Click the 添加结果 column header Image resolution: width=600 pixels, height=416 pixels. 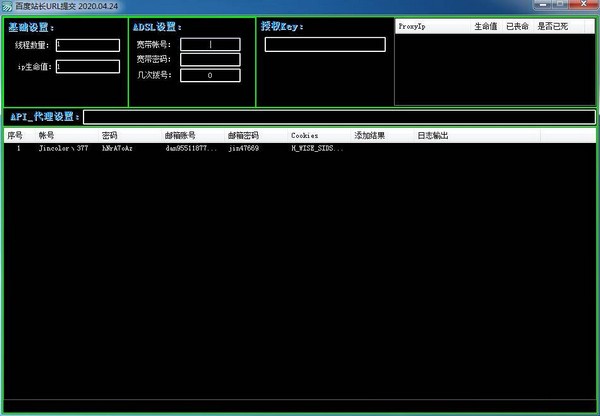point(369,135)
